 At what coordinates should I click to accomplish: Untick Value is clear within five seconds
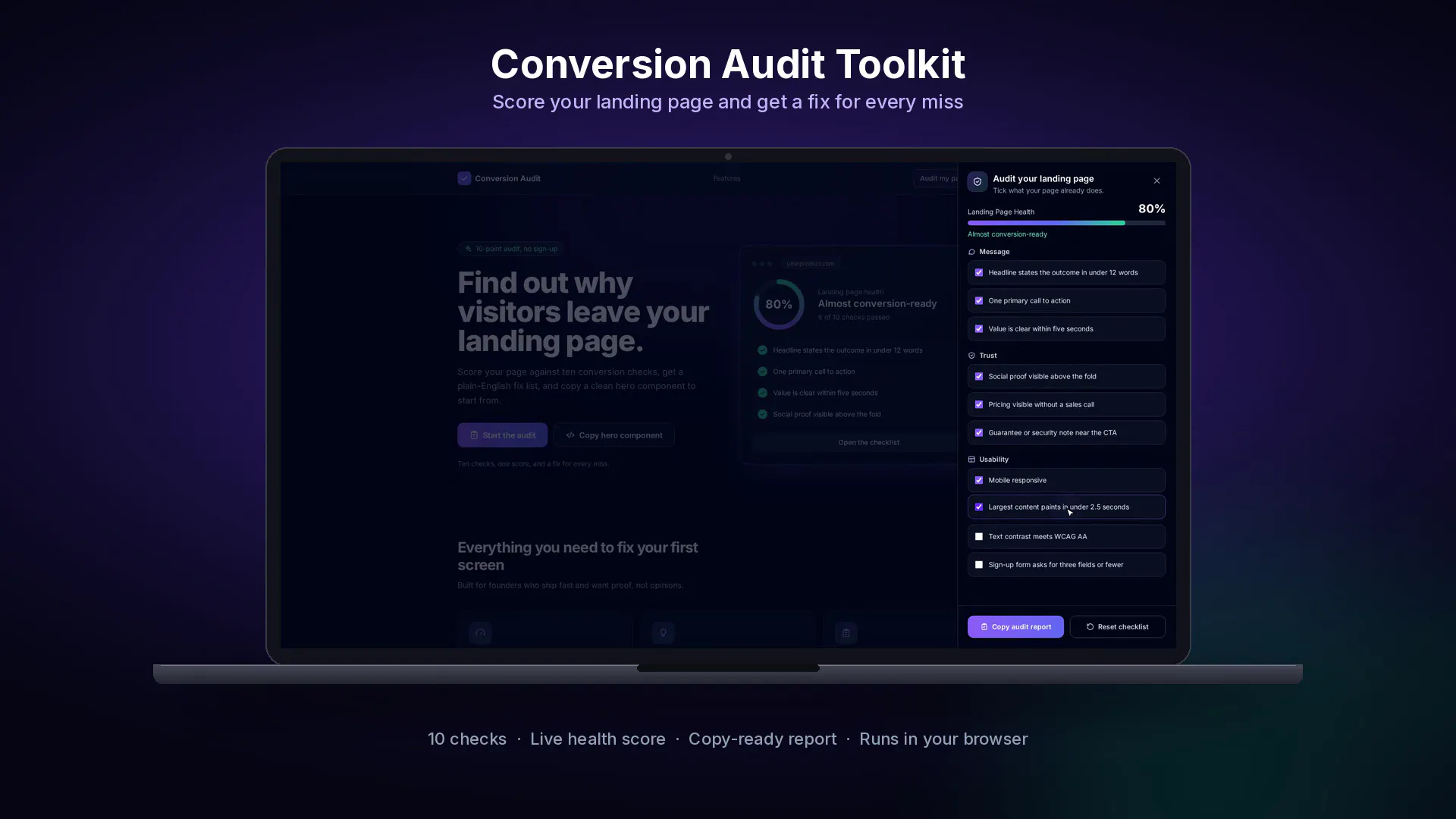tap(979, 329)
